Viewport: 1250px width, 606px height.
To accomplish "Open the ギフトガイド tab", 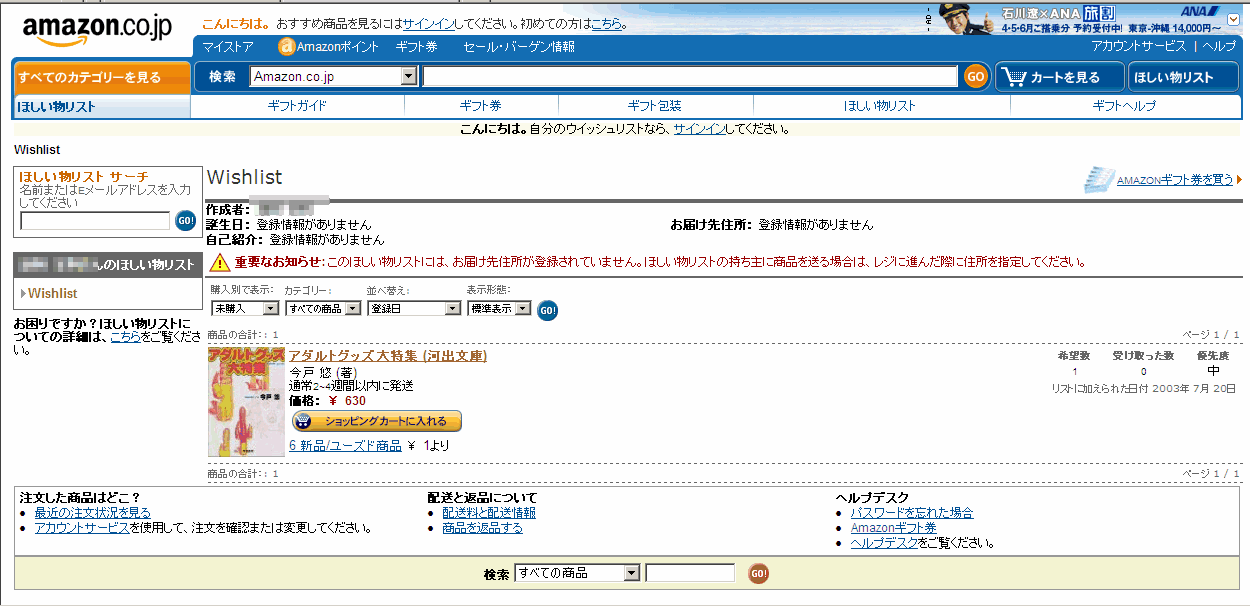I will pos(297,106).
